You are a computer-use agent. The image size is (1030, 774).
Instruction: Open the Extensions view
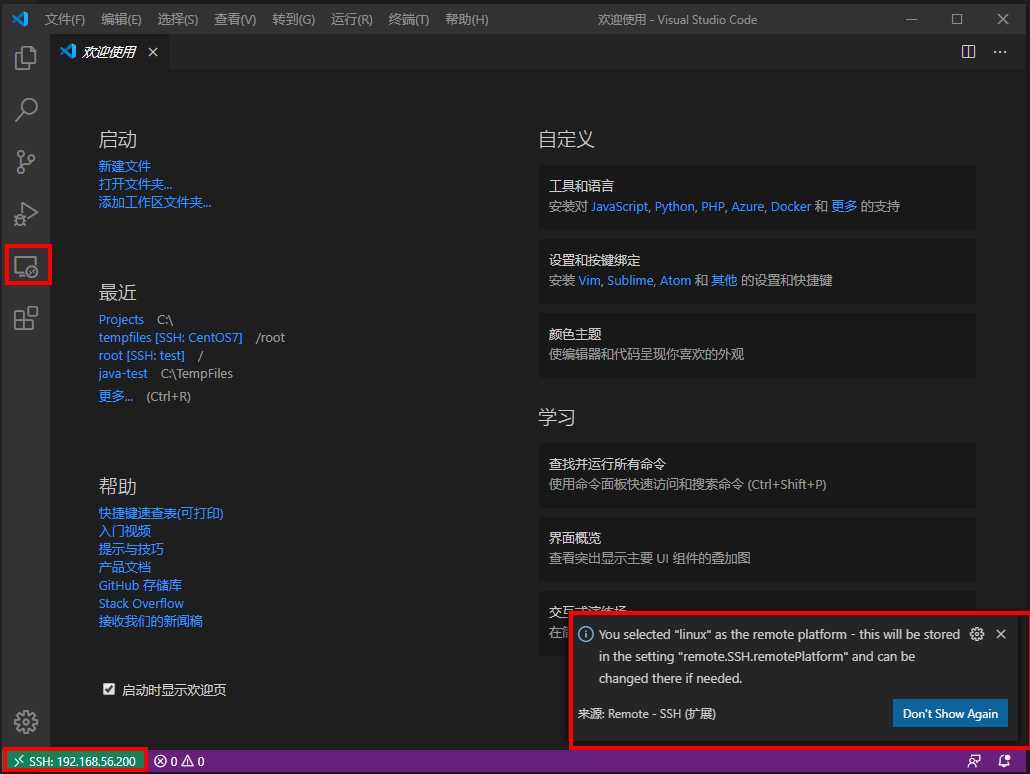pyautogui.click(x=26, y=318)
